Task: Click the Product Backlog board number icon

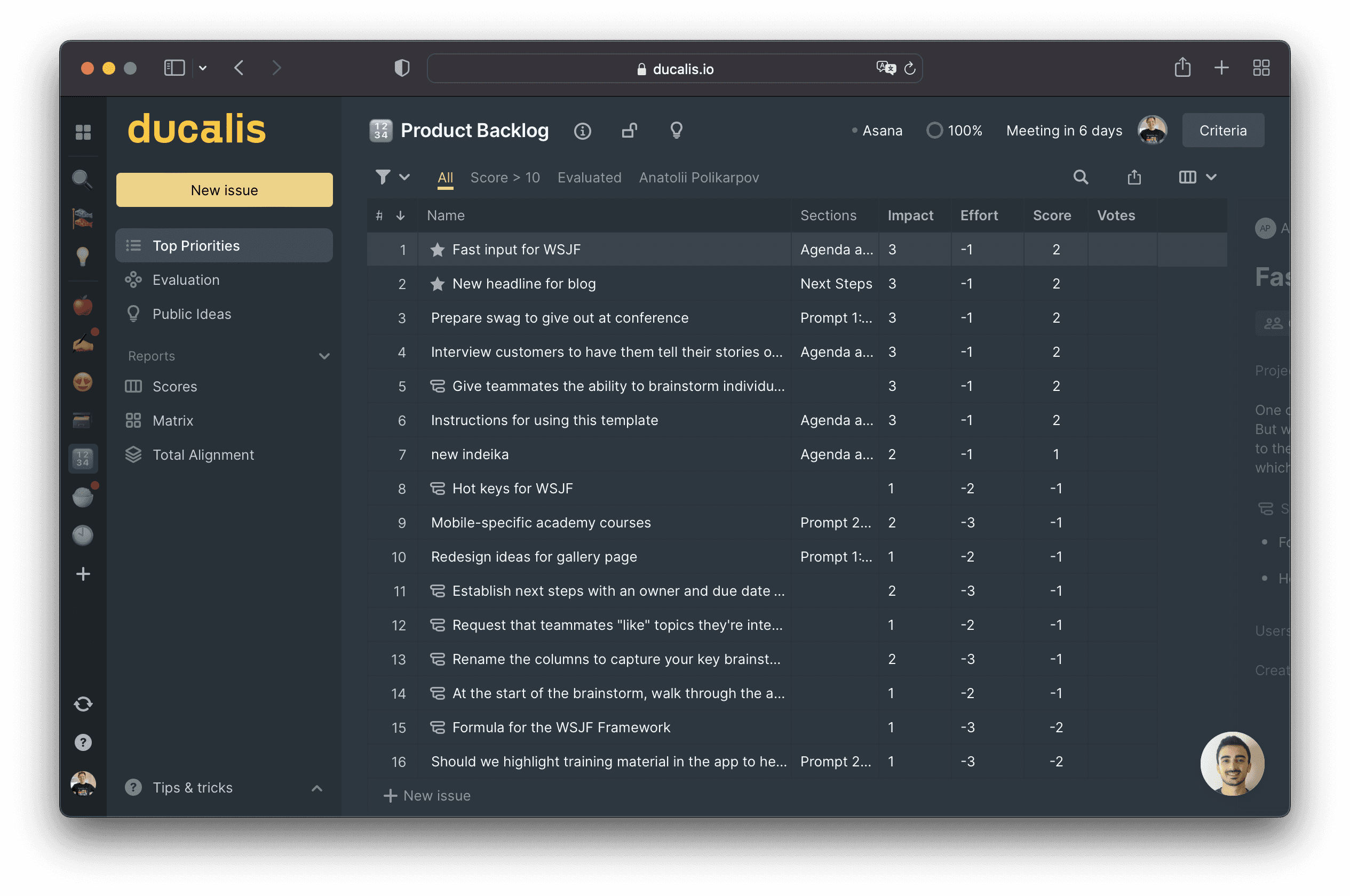Action: pyautogui.click(x=380, y=131)
